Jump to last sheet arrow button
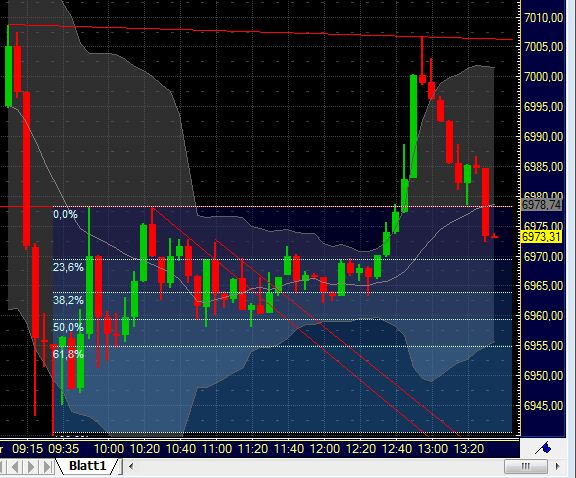The image size is (576, 478). point(47,467)
